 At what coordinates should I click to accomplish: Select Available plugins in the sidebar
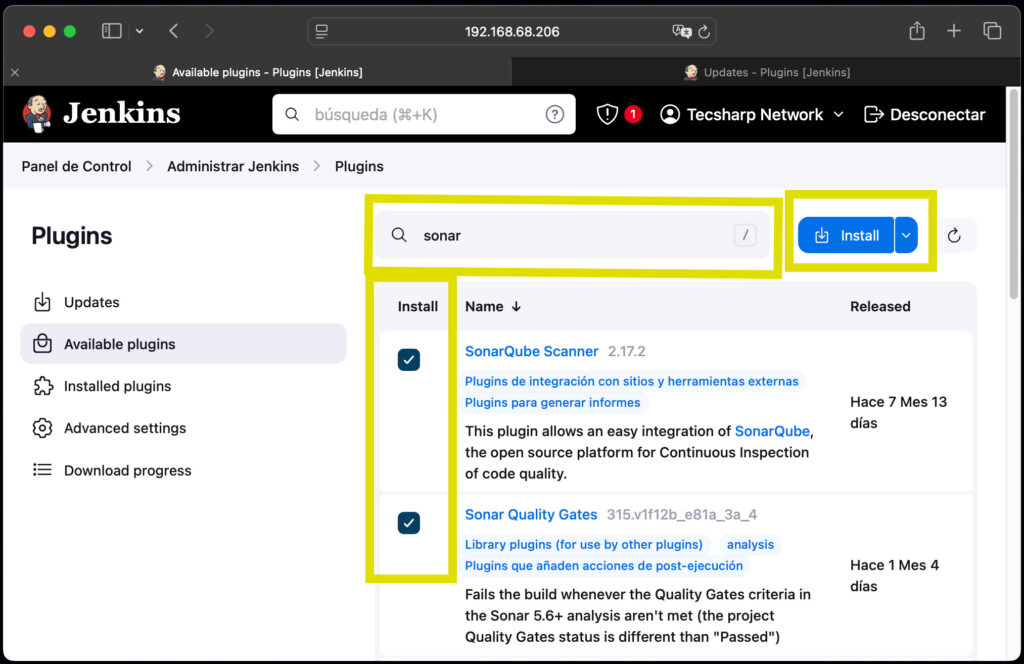click(184, 343)
